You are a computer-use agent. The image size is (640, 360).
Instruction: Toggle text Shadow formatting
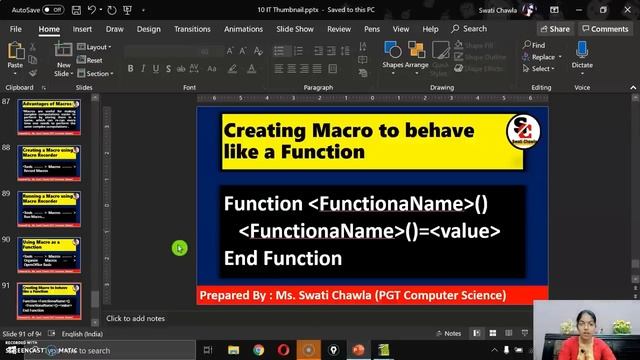(168, 69)
